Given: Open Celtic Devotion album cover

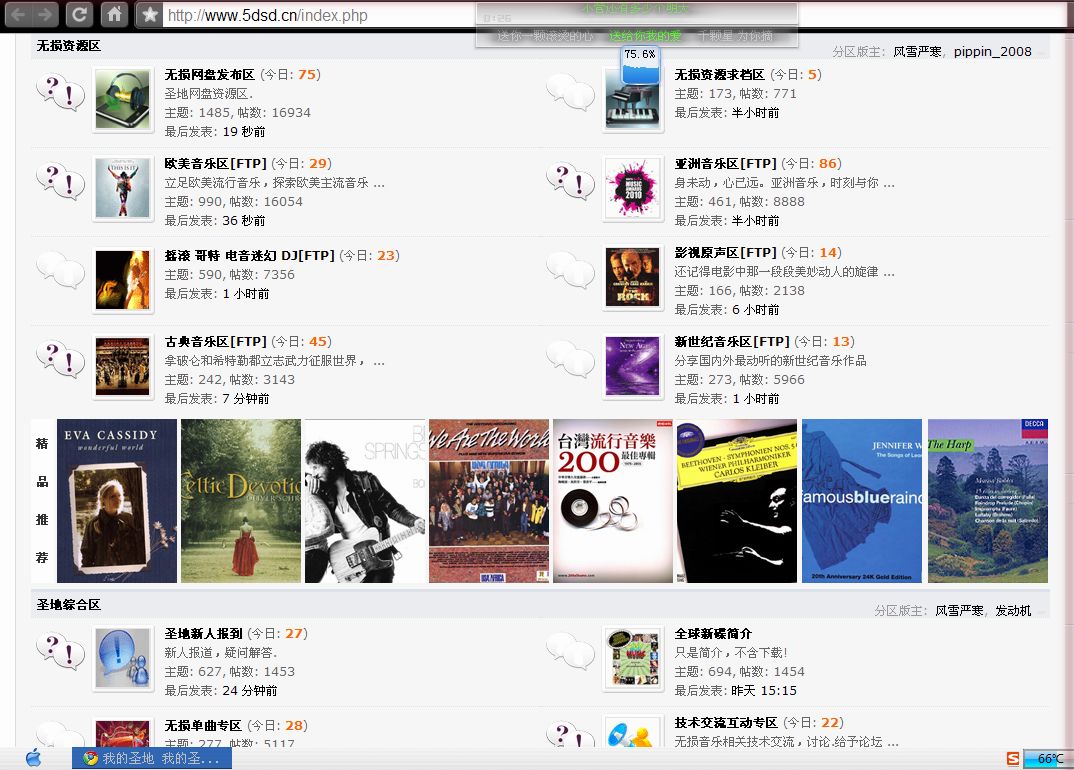Looking at the screenshot, I should (241, 501).
